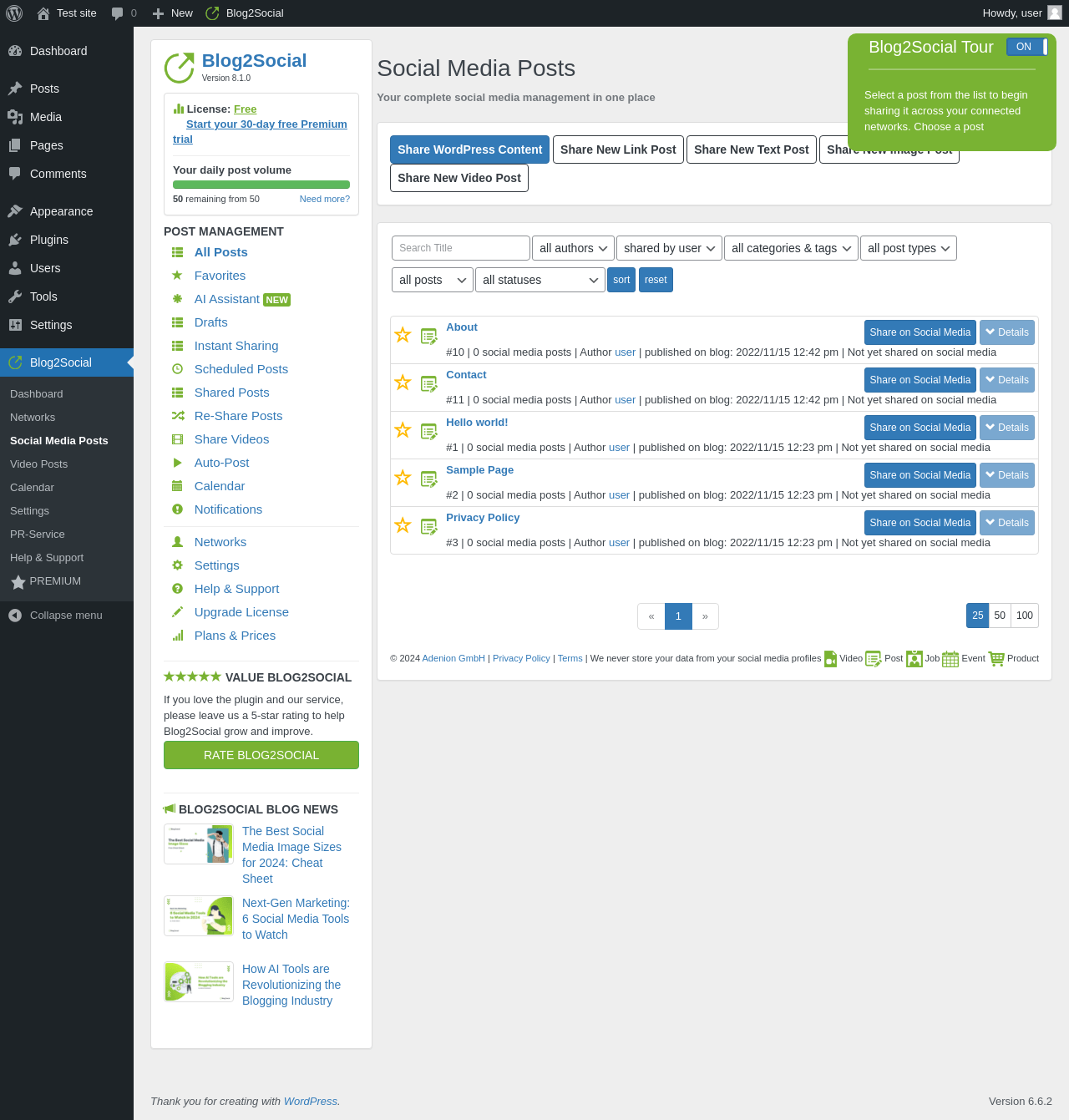Open the all posts filter dropdown
1069x1120 pixels.
tap(433, 280)
